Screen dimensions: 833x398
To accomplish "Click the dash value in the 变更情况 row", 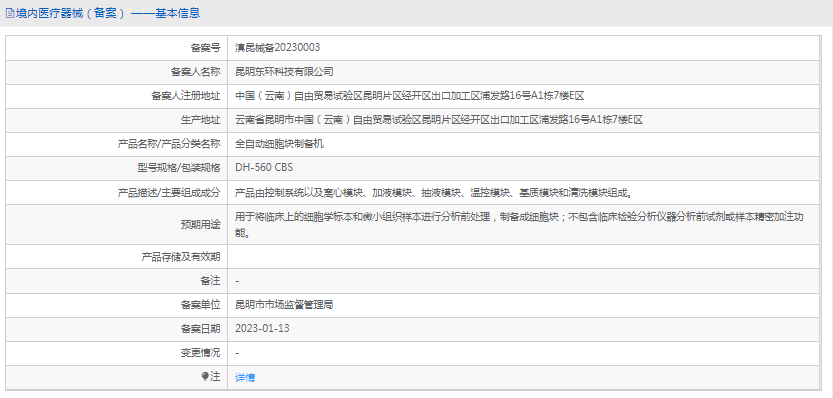I will [x=237, y=353].
